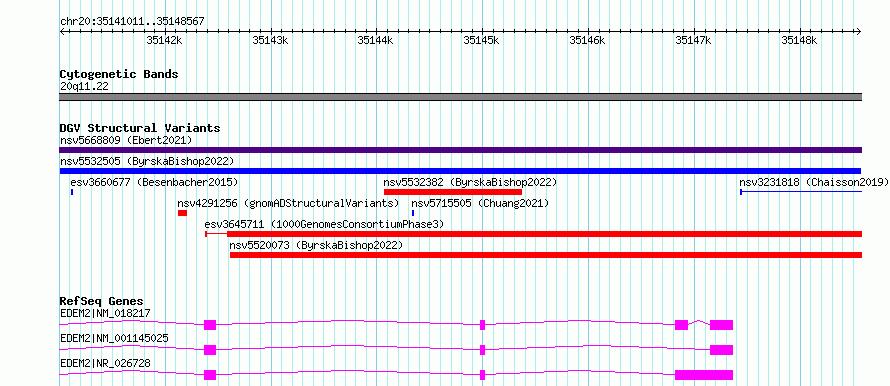Click the long blue nsv5532505 variant bar
890x386 pixels.
pyautogui.click(x=460, y=171)
